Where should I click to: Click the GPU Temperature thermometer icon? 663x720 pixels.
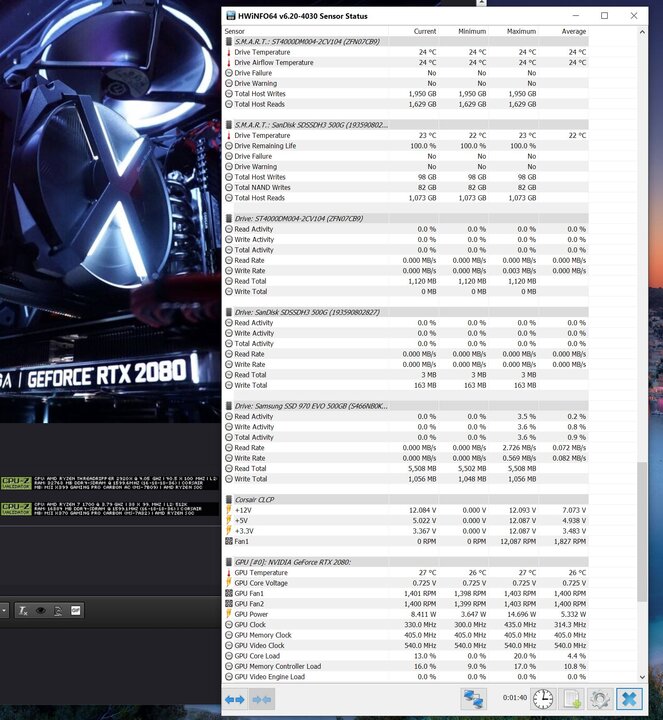point(229,573)
